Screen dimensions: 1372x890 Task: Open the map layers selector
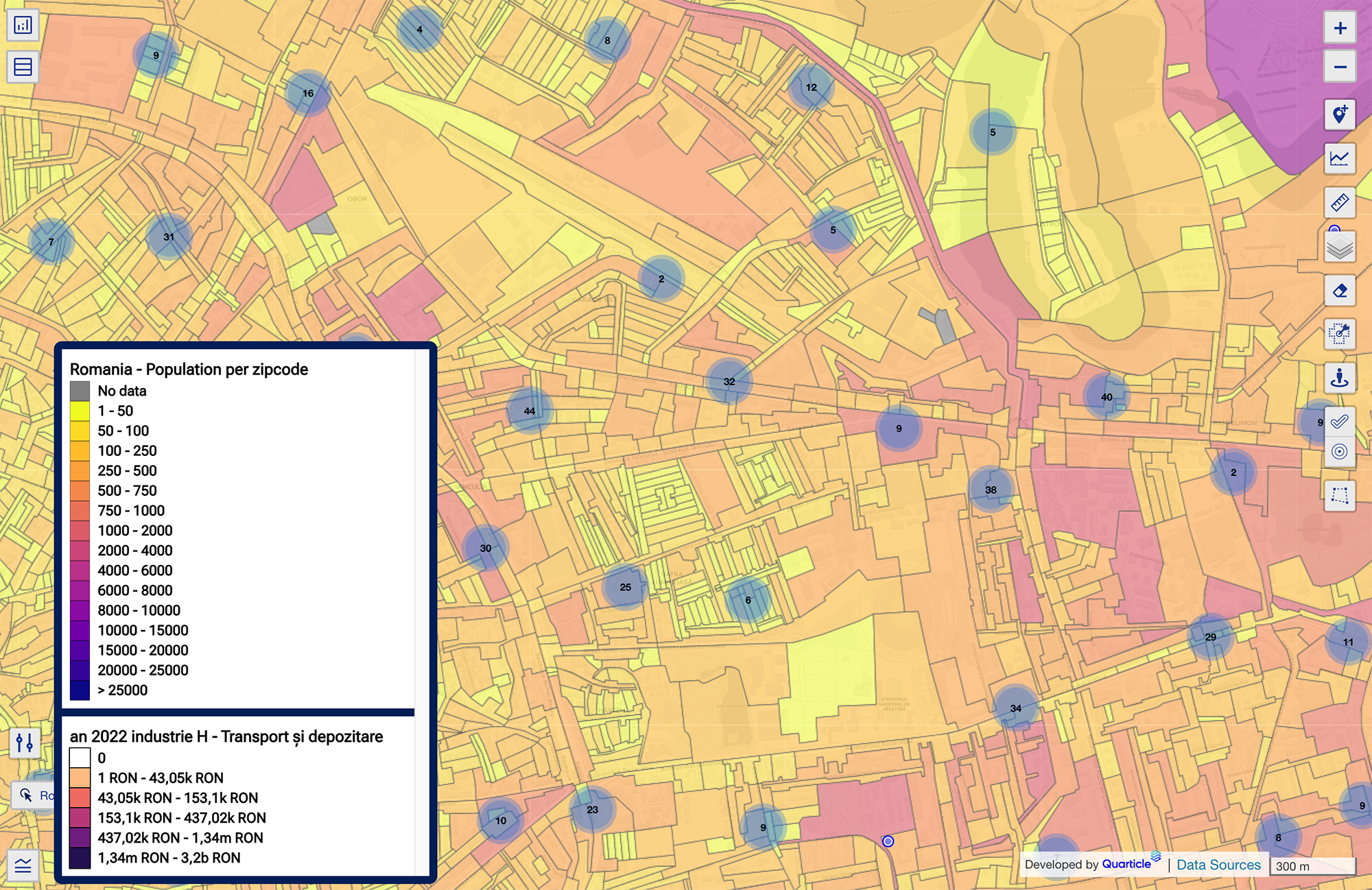(x=1339, y=247)
